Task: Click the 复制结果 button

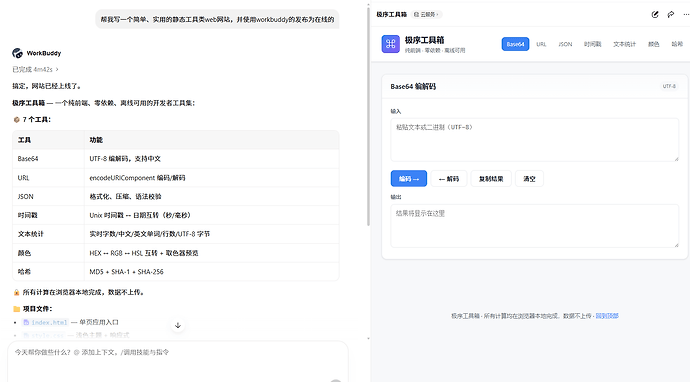Action: point(491,179)
